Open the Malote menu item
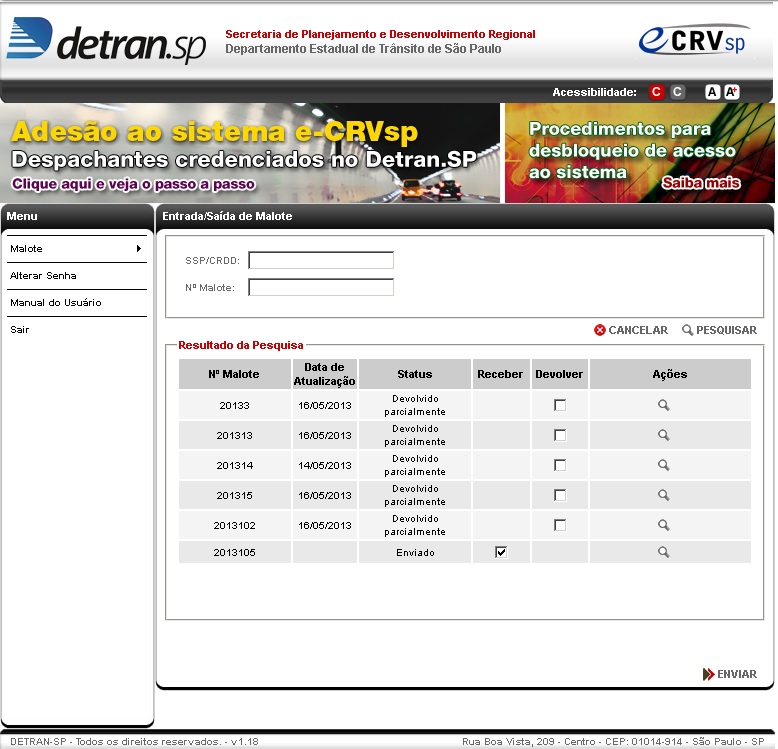The width and height of the screenshot is (778, 749). [77, 249]
